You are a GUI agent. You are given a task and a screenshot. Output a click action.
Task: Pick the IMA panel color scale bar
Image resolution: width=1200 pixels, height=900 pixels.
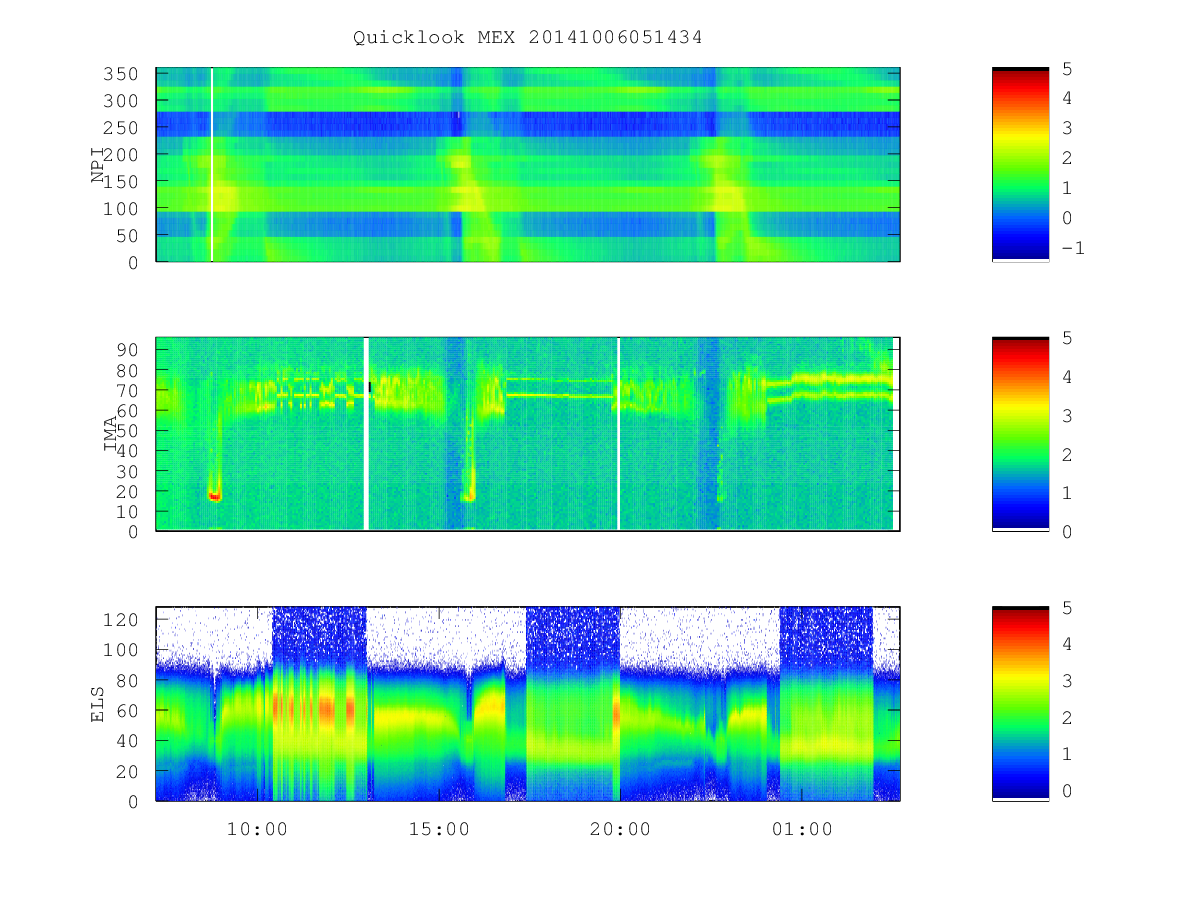coord(1020,434)
